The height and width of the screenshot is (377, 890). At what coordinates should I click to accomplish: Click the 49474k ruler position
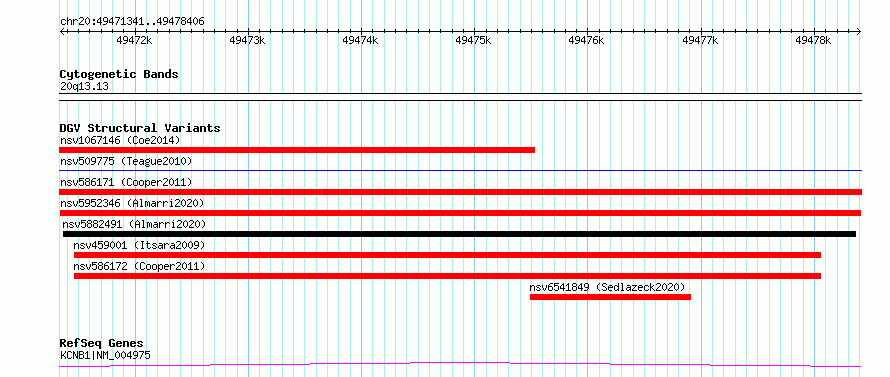click(360, 41)
